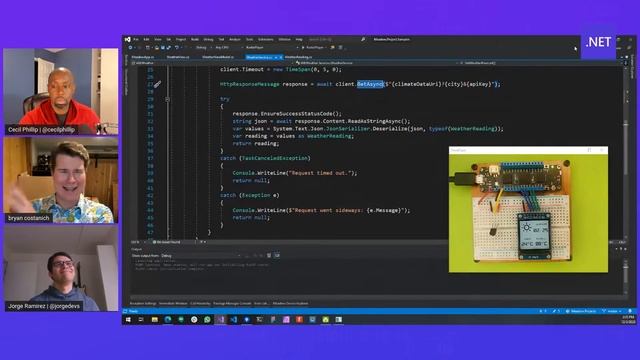Click the Cecil Phillip video feed

coord(61,91)
